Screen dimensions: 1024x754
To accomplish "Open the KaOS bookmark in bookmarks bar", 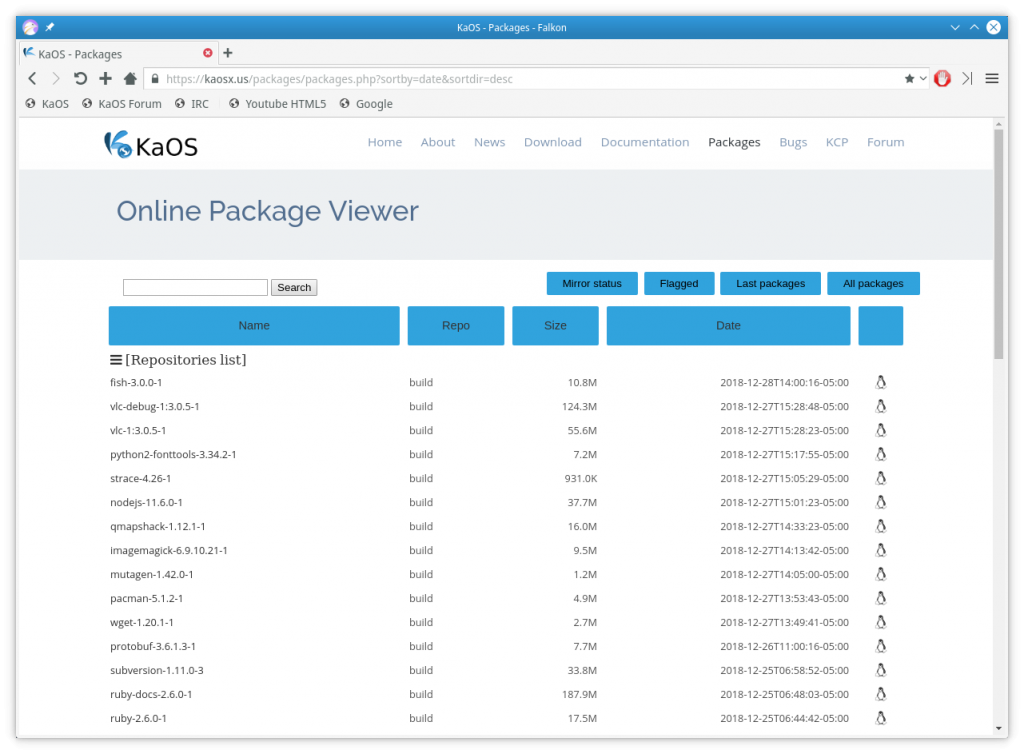I will [47, 104].
